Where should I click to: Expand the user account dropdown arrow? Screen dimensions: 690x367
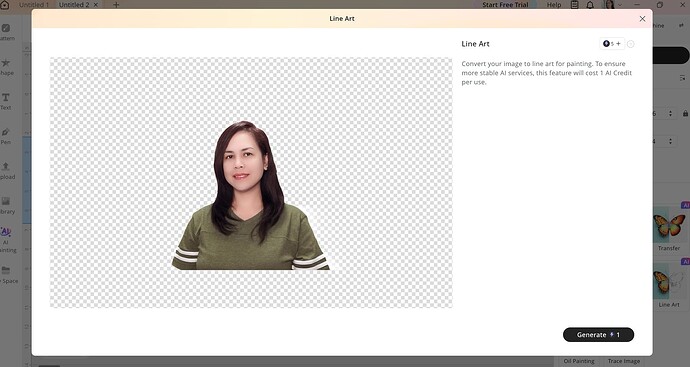[x=620, y=5]
